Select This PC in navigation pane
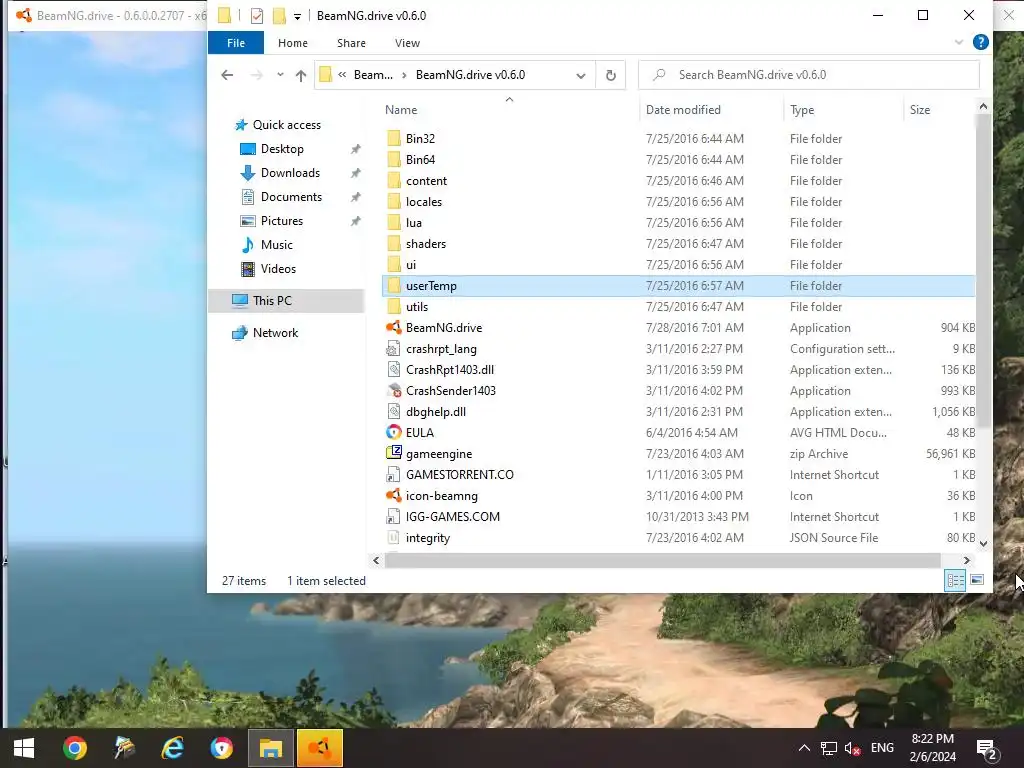1024x768 pixels. (x=272, y=300)
